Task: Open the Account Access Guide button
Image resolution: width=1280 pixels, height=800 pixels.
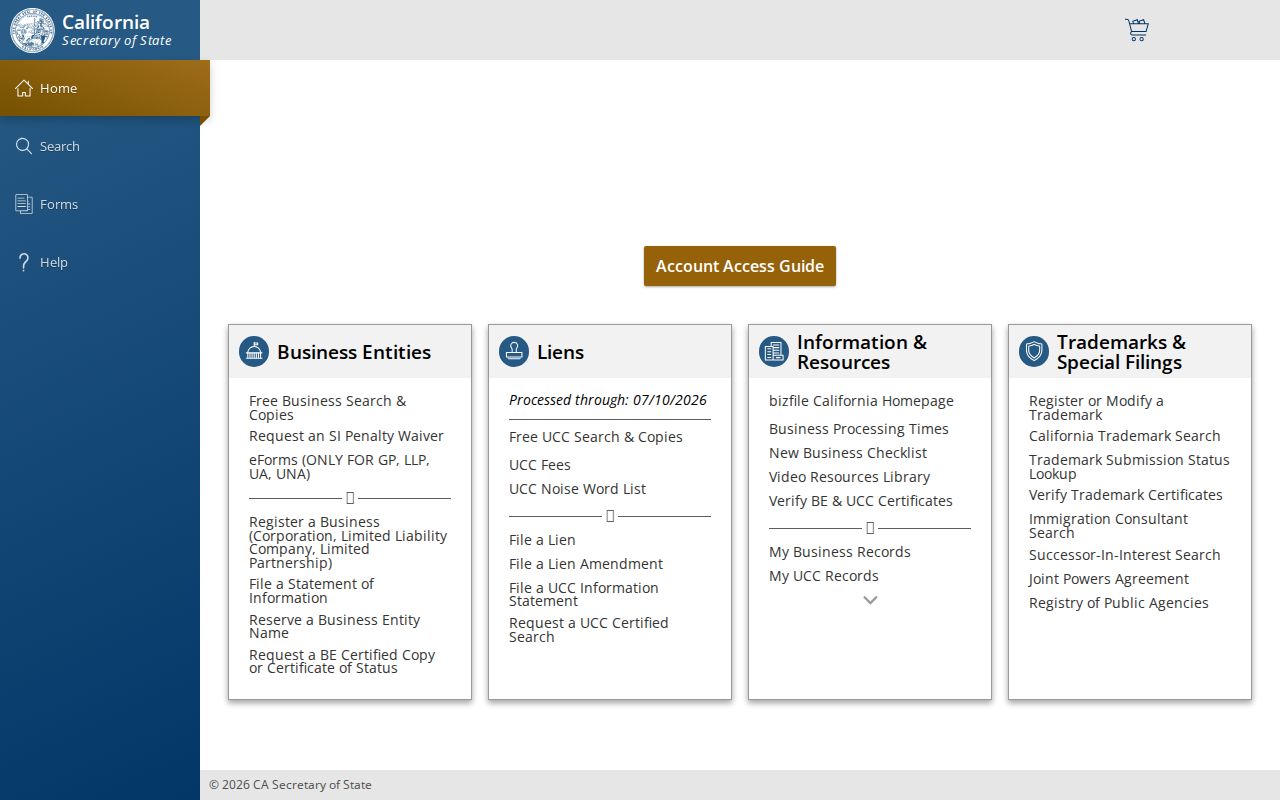Action: (740, 266)
